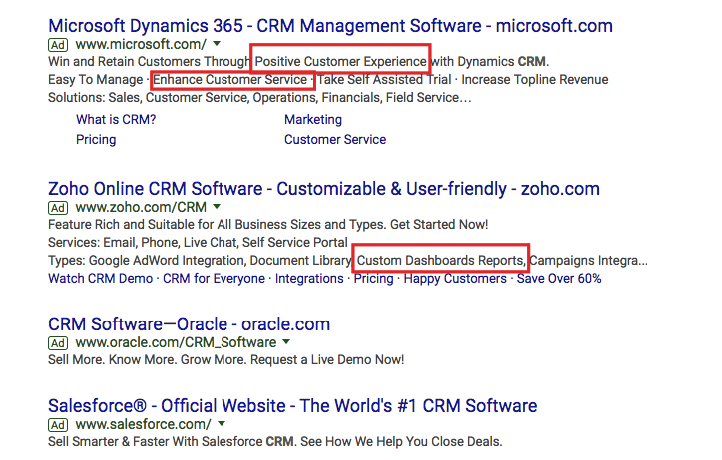Expand dropdown arrow next to www.zoho.com/CRM
This screenshot has height=460, width=722.
pos(217,208)
